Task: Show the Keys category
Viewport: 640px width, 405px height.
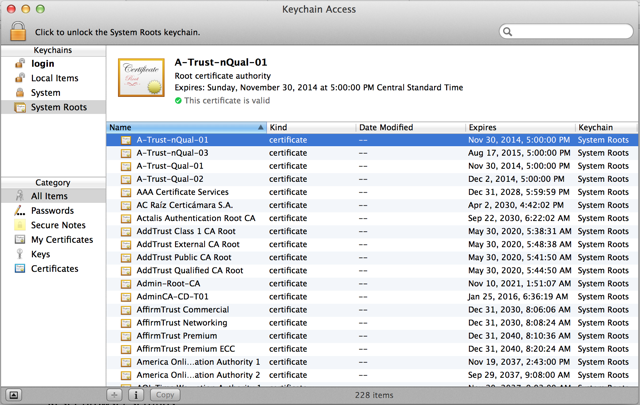Action: pos(53,254)
